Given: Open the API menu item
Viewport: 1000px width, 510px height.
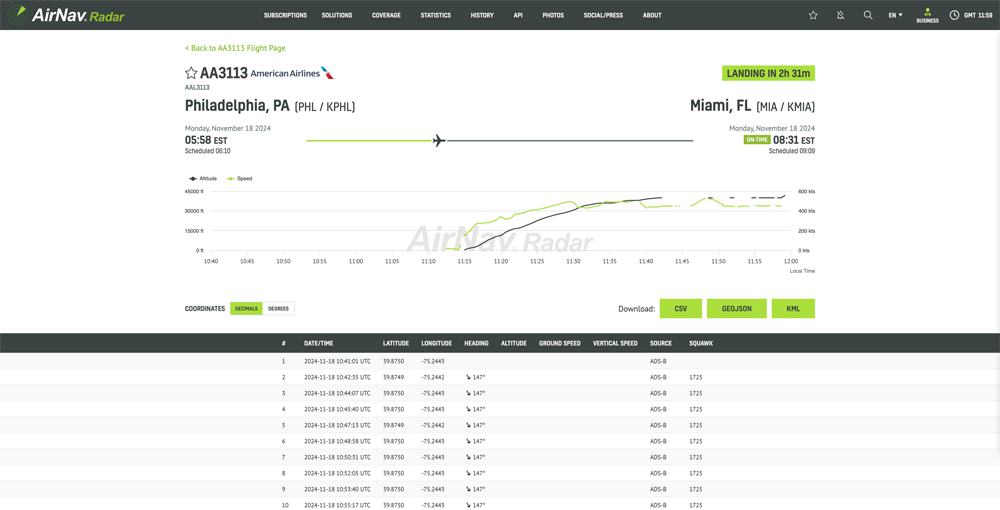Looking at the screenshot, I should click(x=518, y=15).
